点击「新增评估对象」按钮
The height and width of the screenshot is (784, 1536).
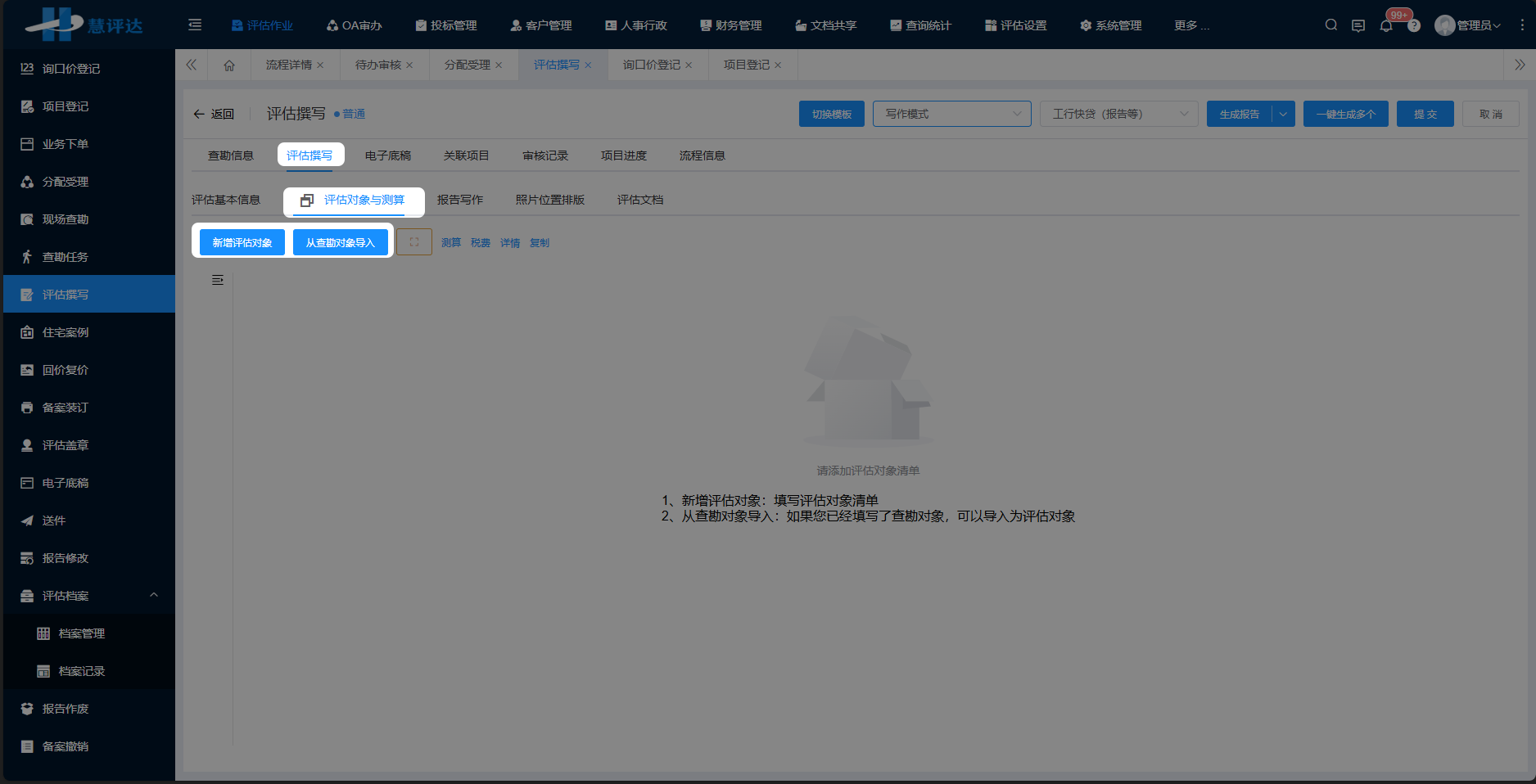pyautogui.click(x=242, y=241)
